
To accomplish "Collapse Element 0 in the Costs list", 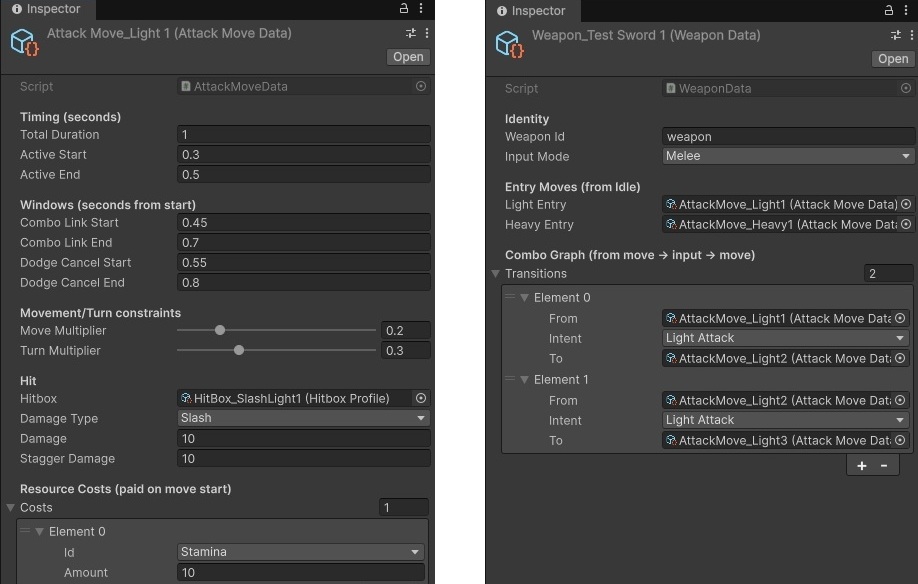I will 39,532.
